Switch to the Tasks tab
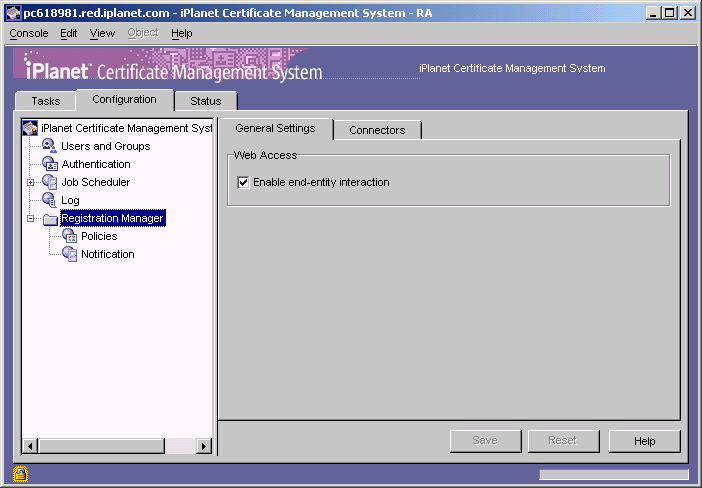This screenshot has height=488, width=702. coord(46,101)
